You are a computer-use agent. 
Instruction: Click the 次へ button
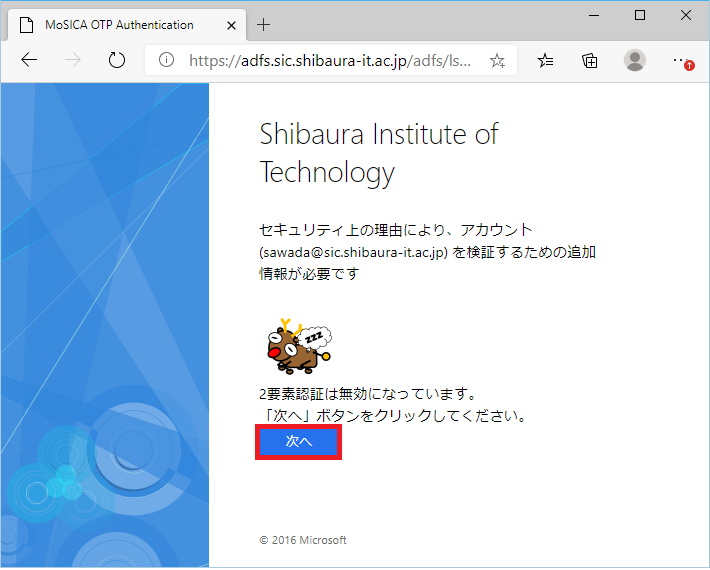click(x=298, y=442)
